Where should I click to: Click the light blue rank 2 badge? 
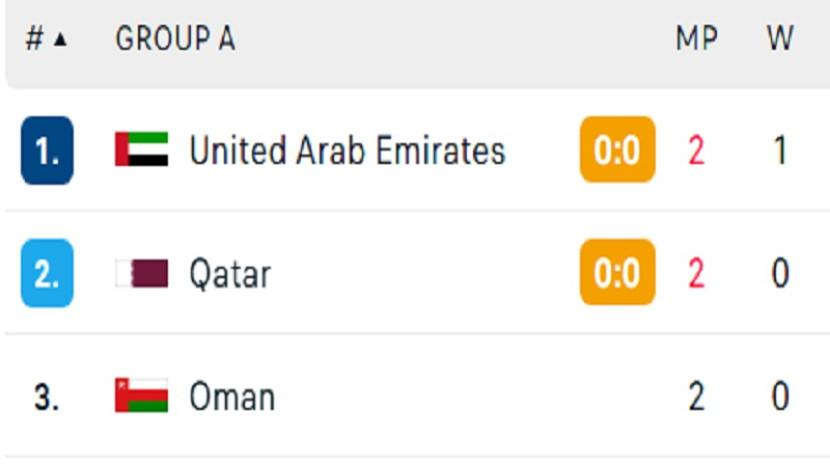47,273
